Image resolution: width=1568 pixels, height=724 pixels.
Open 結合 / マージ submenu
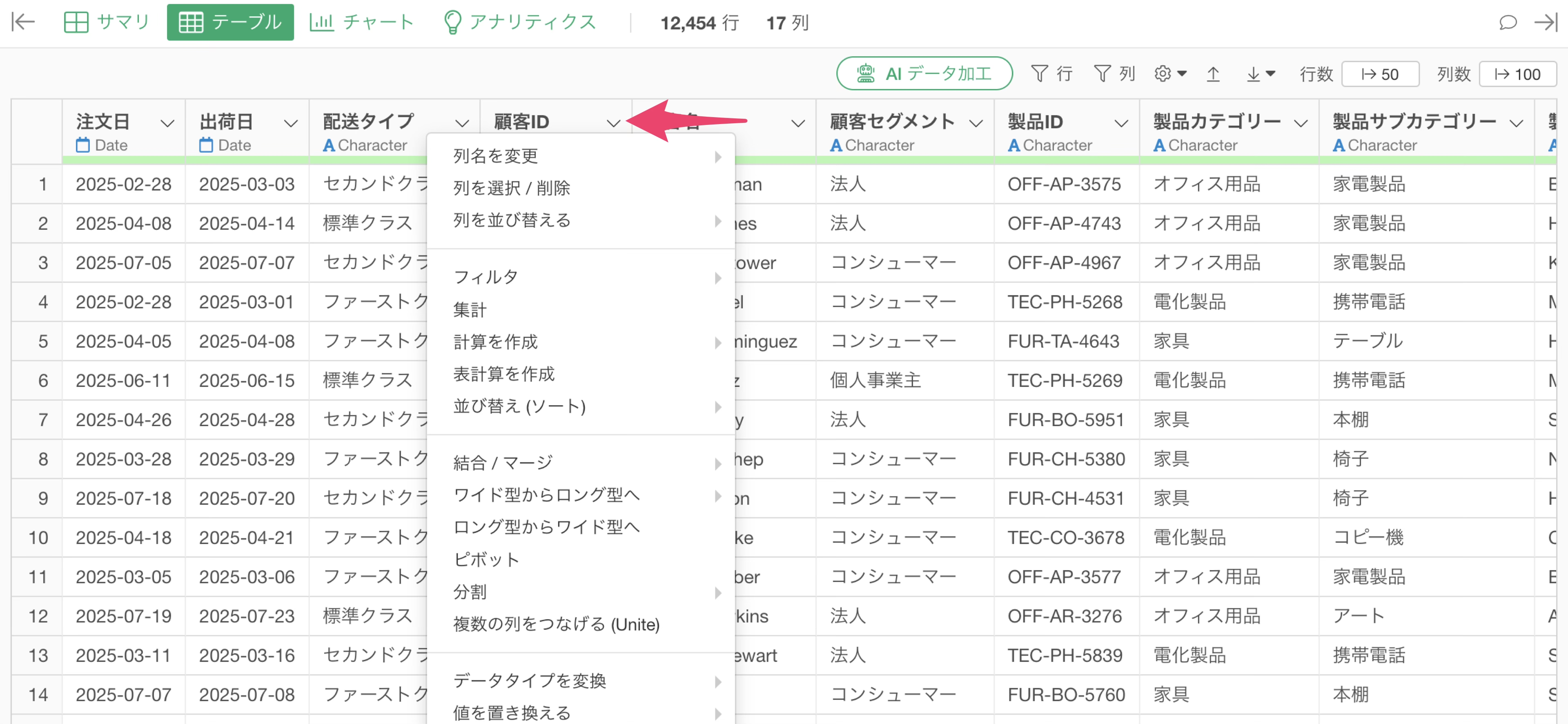pyautogui.click(x=581, y=463)
